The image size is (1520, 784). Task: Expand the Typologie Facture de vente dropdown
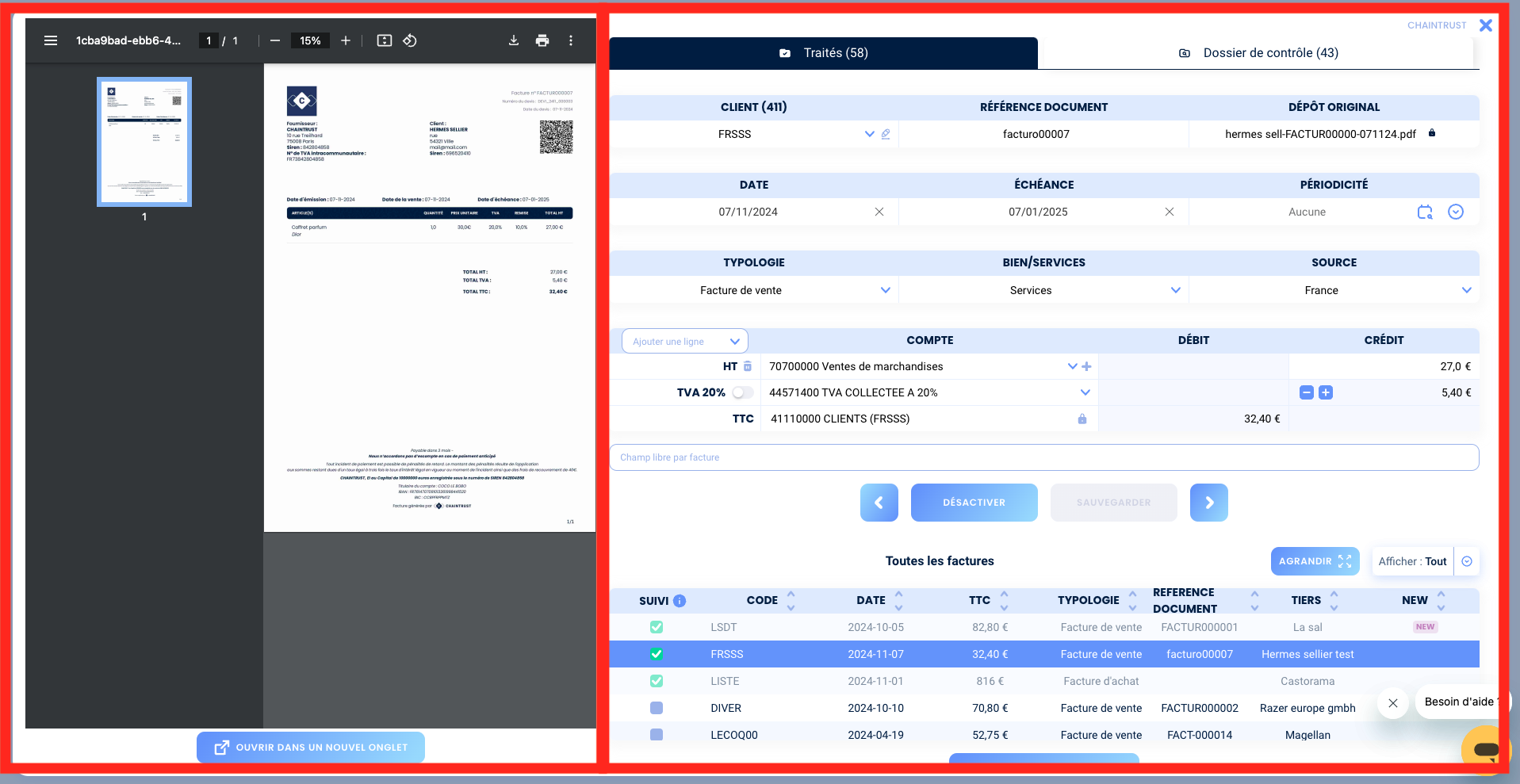coord(886,290)
